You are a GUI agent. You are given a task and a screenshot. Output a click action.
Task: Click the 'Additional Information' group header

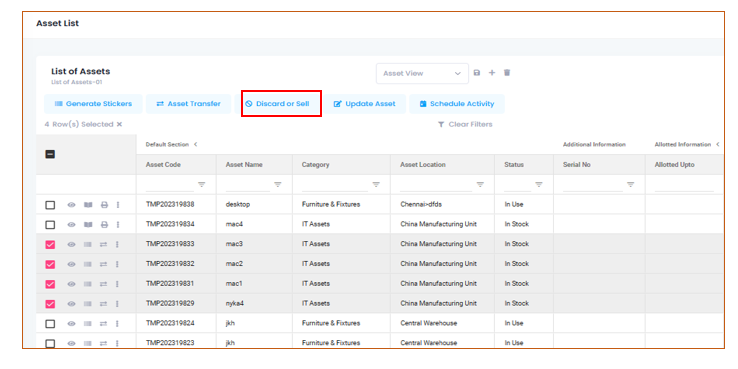click(594, 144)
